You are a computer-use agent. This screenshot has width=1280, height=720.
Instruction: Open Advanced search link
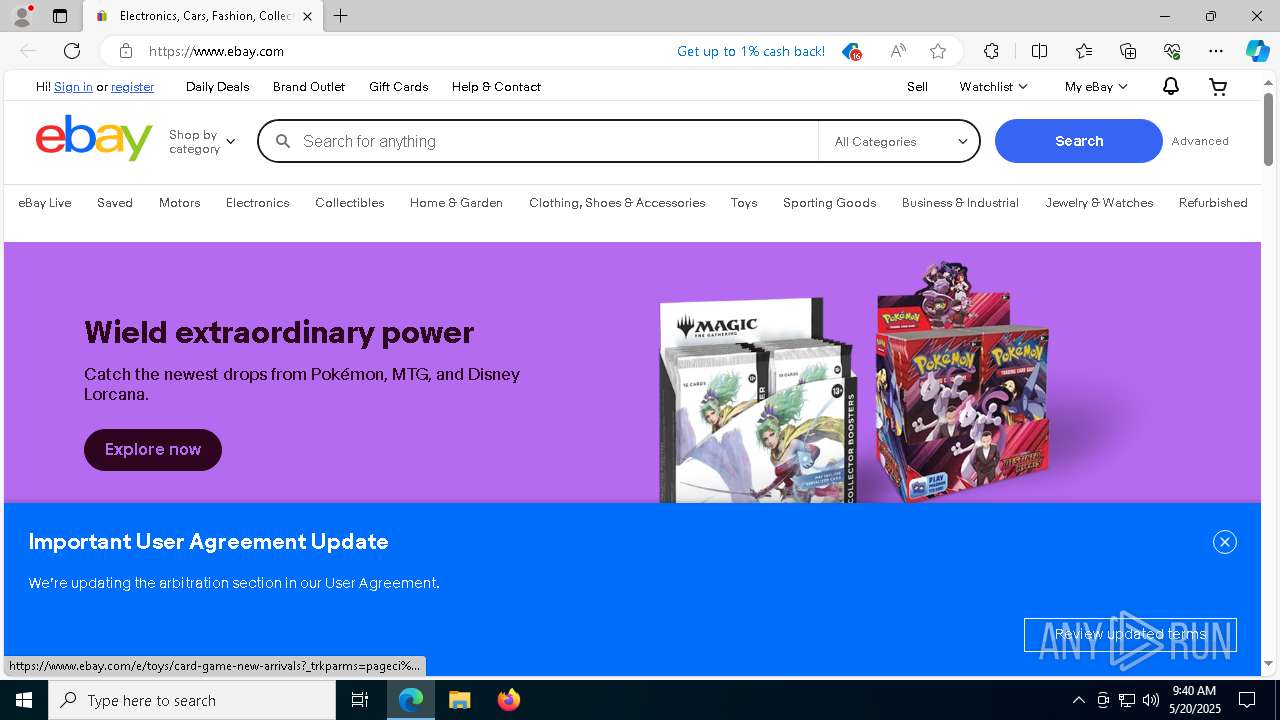pos(1200,141)
